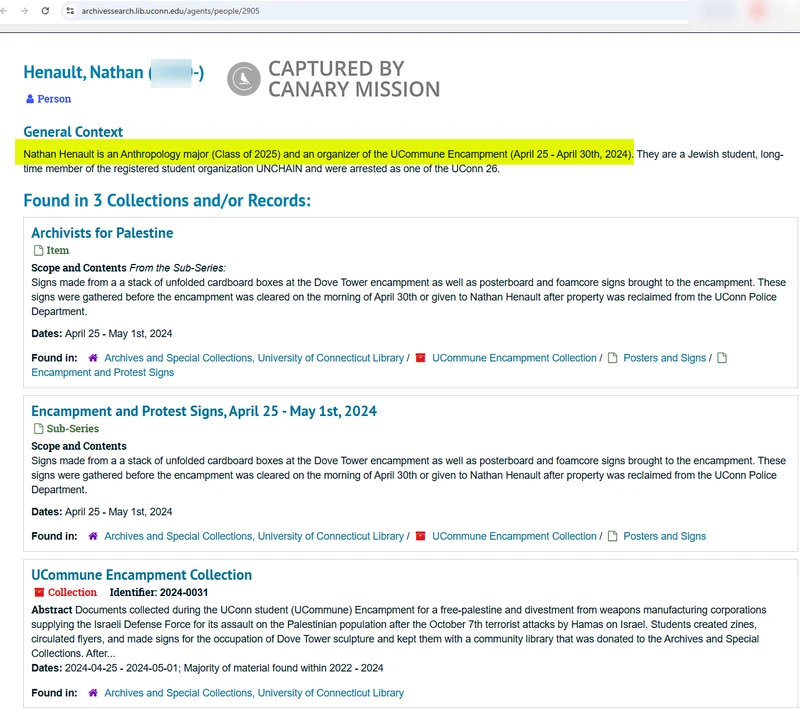Open Archives and Special Collections link in Collection card
Viewport: 800px width, 716px height.
point(254,693)
